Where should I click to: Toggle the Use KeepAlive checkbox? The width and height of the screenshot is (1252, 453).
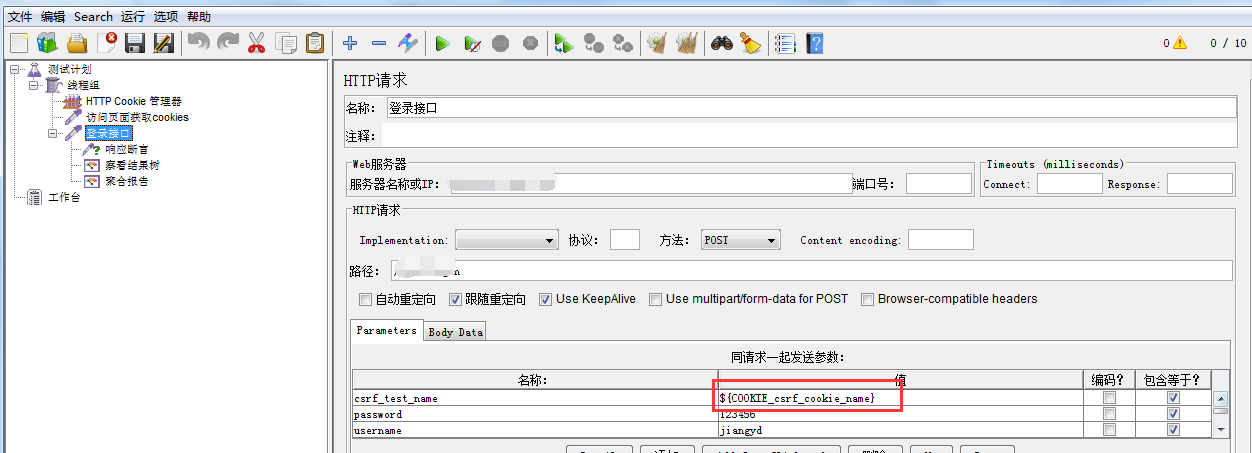tap(546, 299)
